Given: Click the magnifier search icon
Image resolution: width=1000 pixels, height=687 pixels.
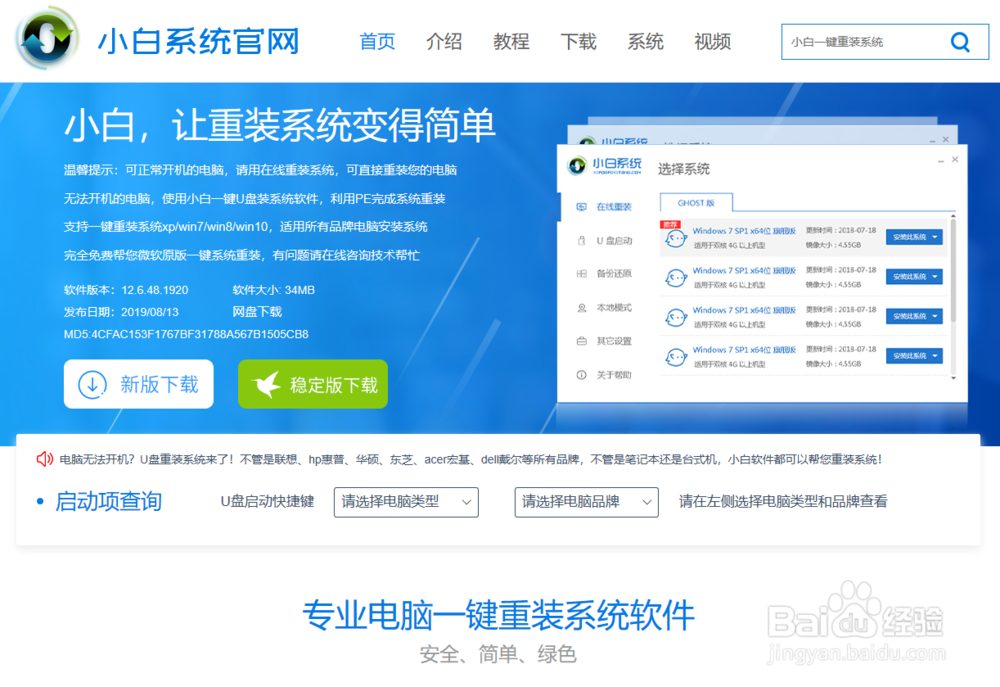Looking at the screenshot, I should [960, 42].
